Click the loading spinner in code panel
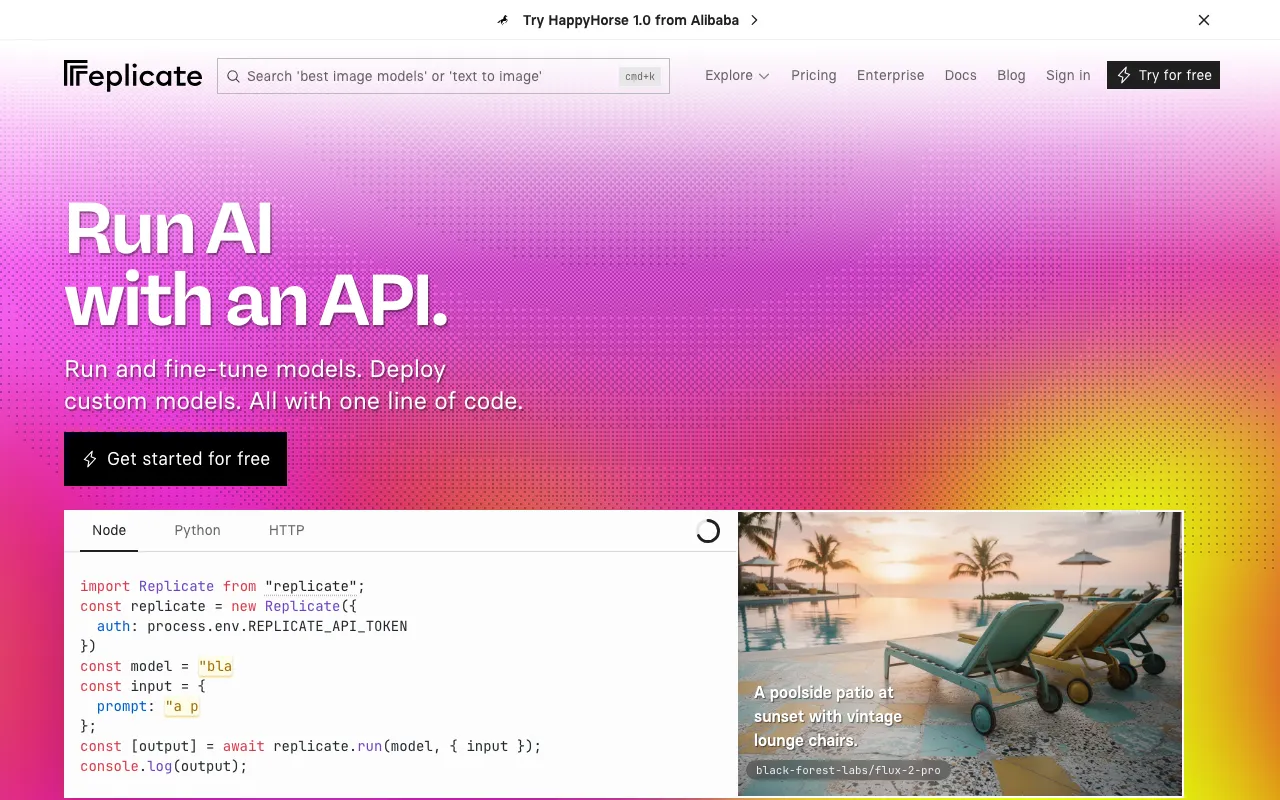Image resolution: width=1280 pixels, height=800 pixels. [708, 531]
